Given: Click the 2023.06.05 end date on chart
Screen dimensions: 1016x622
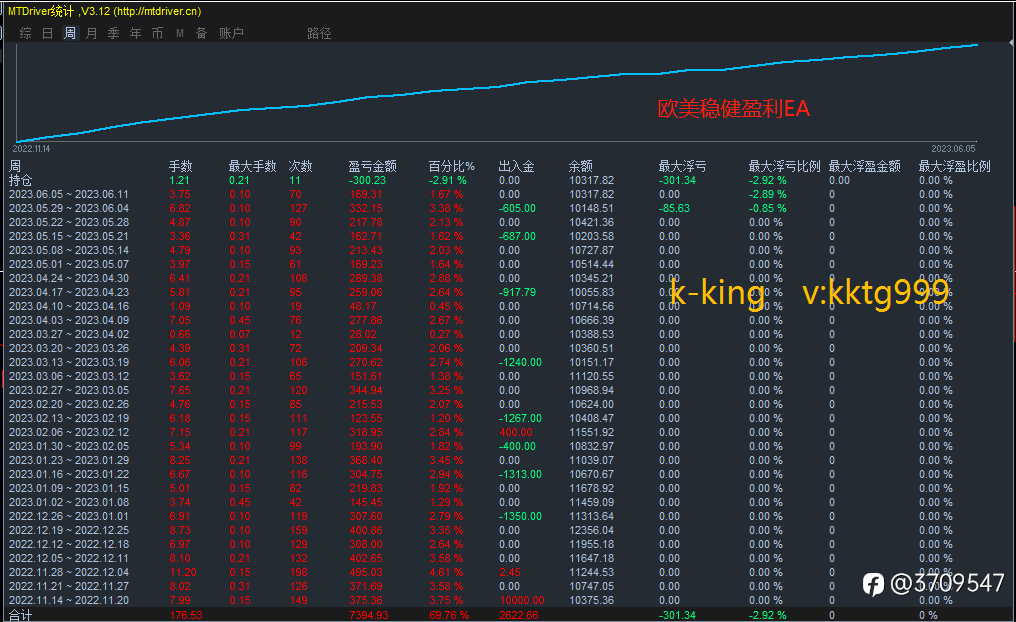Looking at the screenshot, I should tap(953, 148).
